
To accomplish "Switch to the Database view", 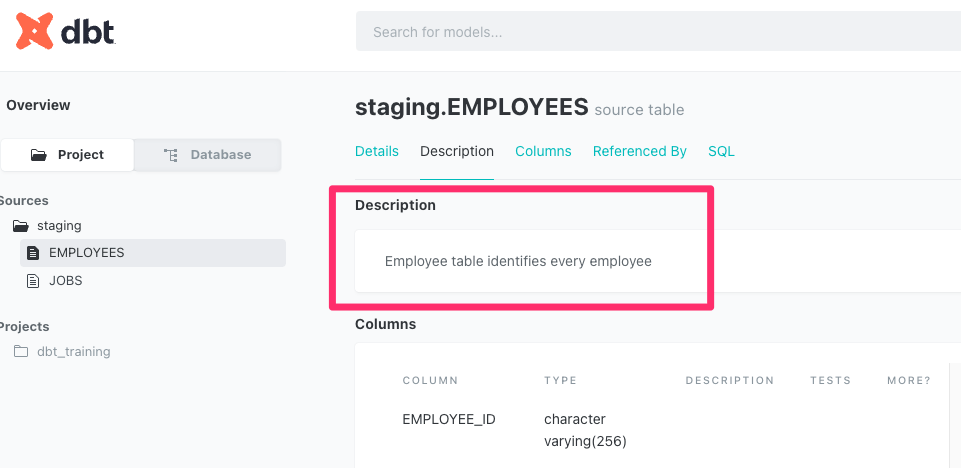I will point(208,155).
